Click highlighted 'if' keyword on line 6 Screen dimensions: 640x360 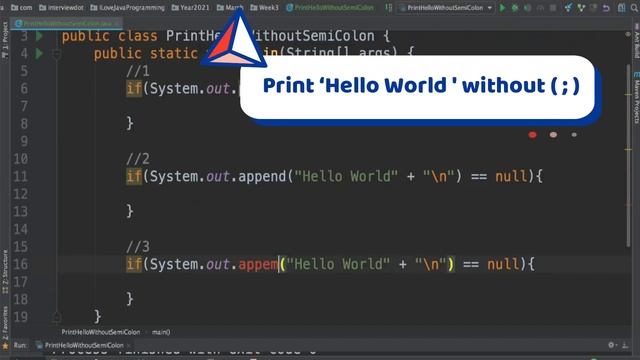click(x=134, y=89)
